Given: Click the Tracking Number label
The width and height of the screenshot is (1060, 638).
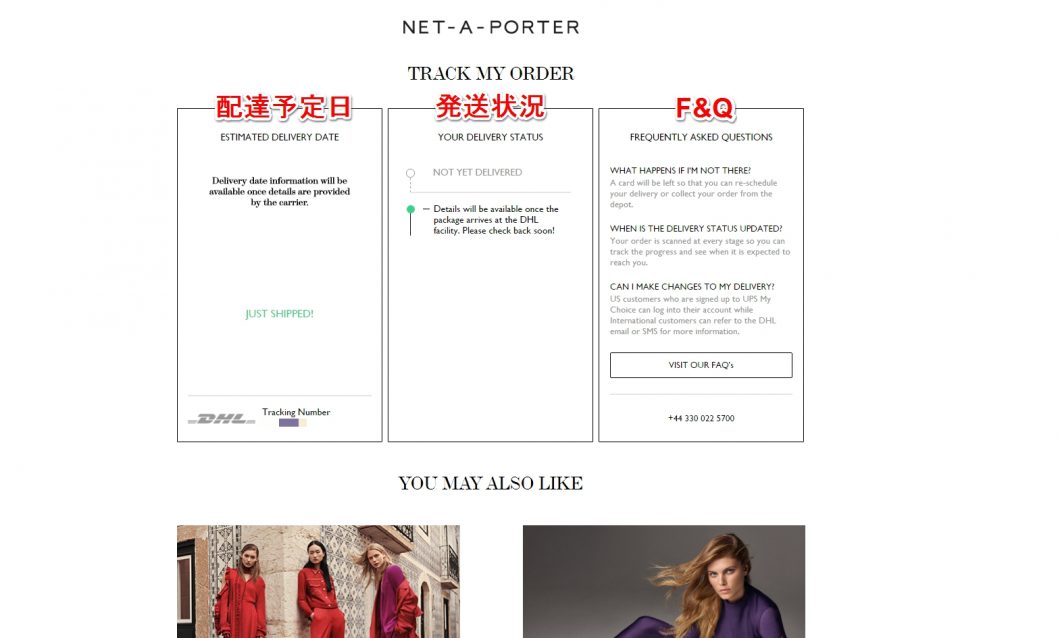Looking at the screenshot, I should click(296, 412).
